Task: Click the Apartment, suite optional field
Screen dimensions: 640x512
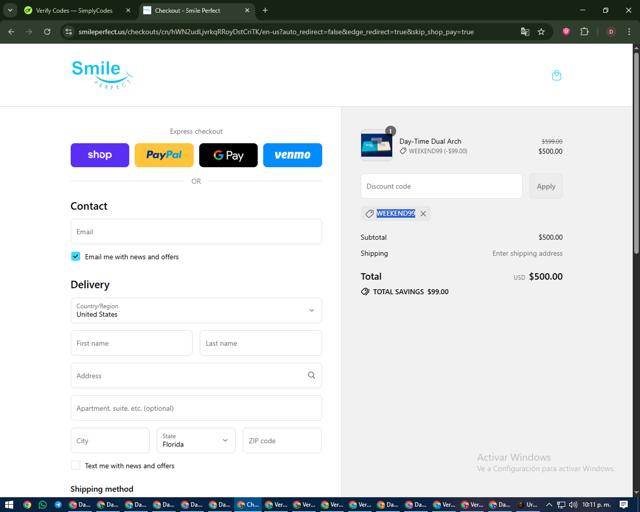Action: tap(196, 408)
